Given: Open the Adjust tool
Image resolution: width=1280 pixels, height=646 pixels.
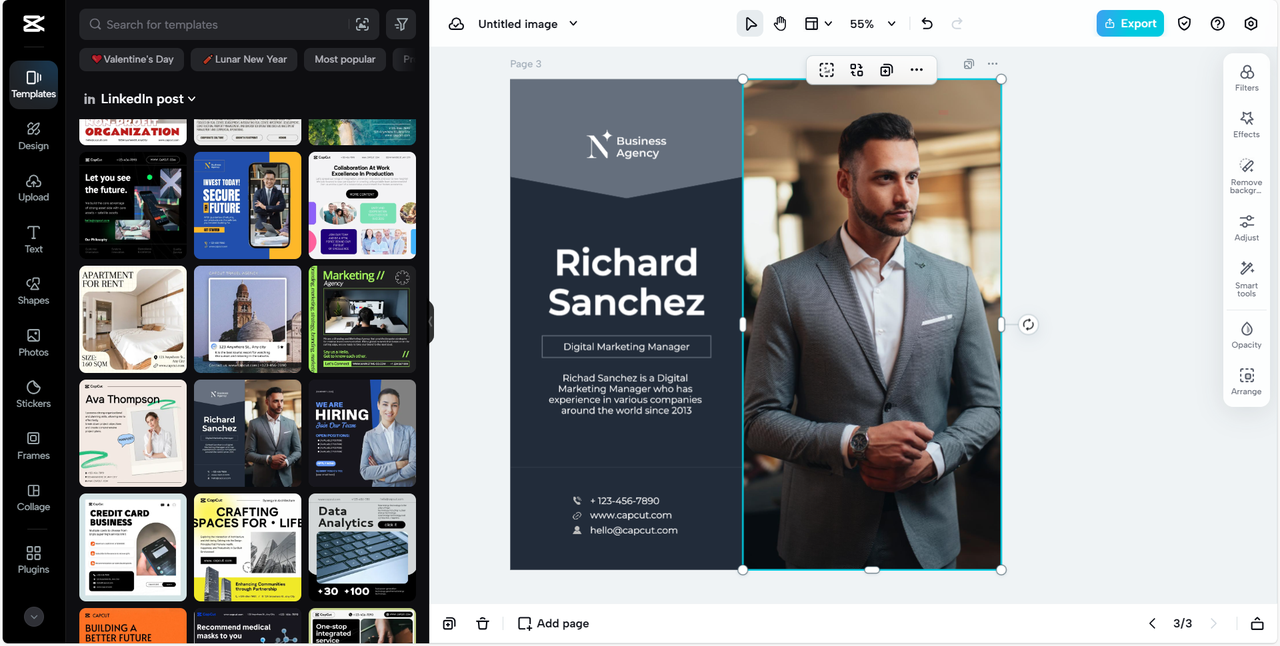Looking at the screenshot, I should [x=1247, y=227].
